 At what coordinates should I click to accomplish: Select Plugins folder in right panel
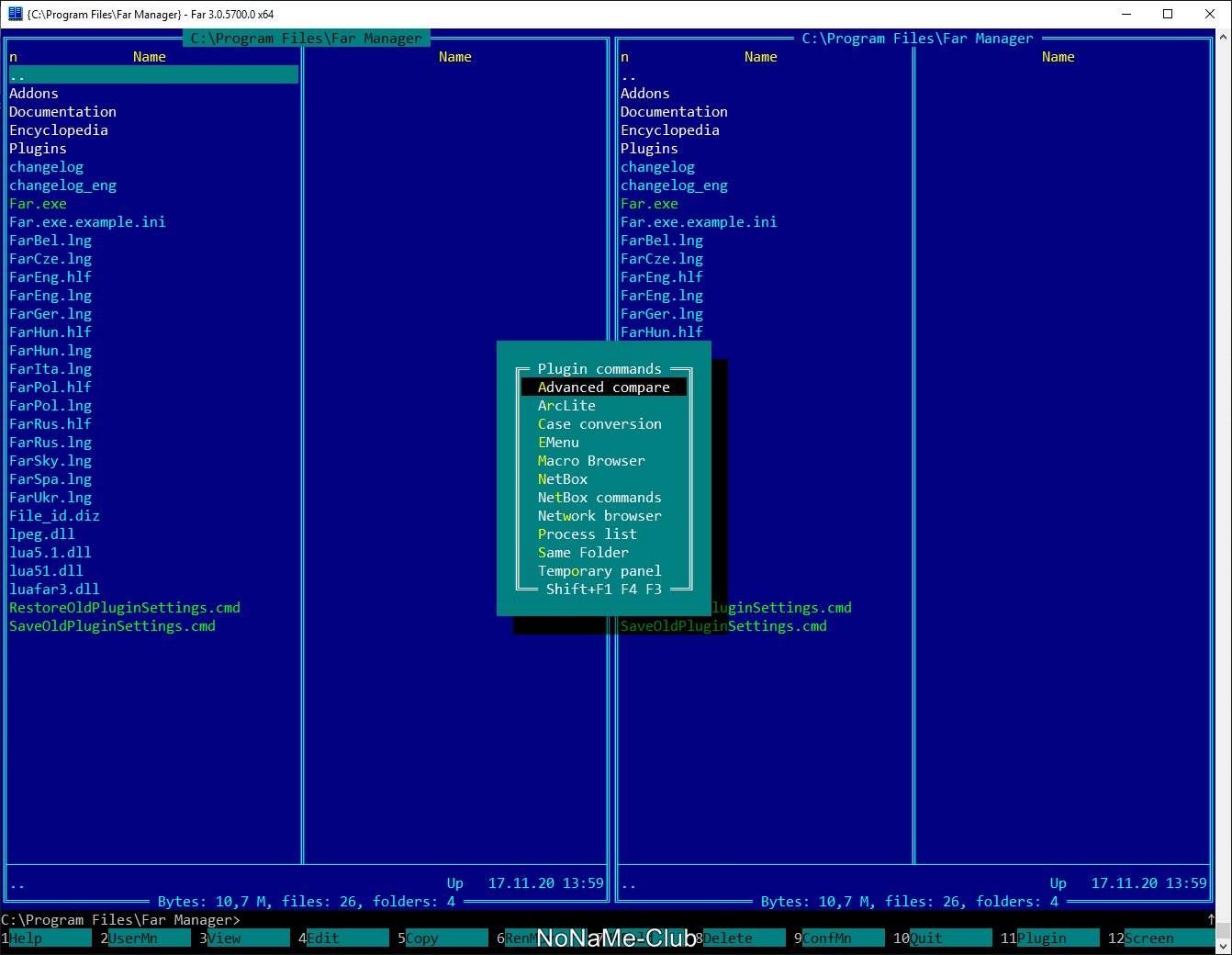(649, 149)
